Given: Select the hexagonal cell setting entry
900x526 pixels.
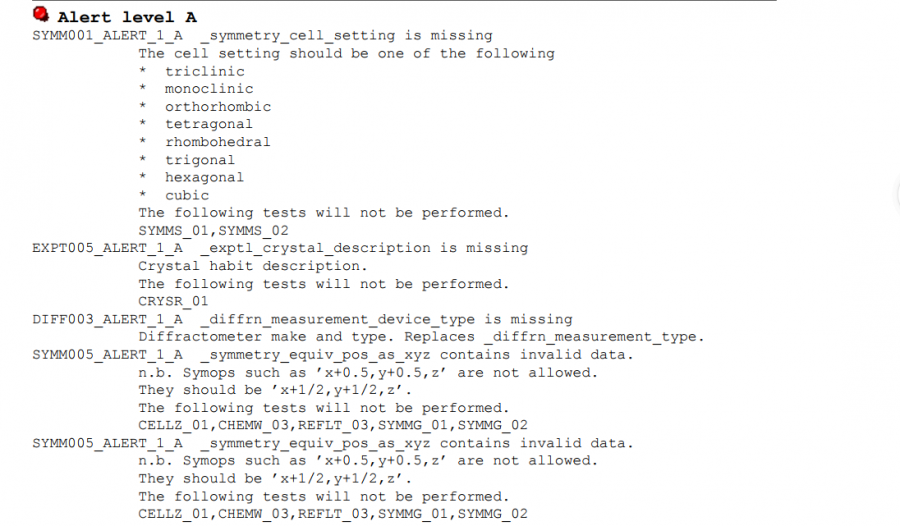Looking at the screenshot, I should pos(204,178).
